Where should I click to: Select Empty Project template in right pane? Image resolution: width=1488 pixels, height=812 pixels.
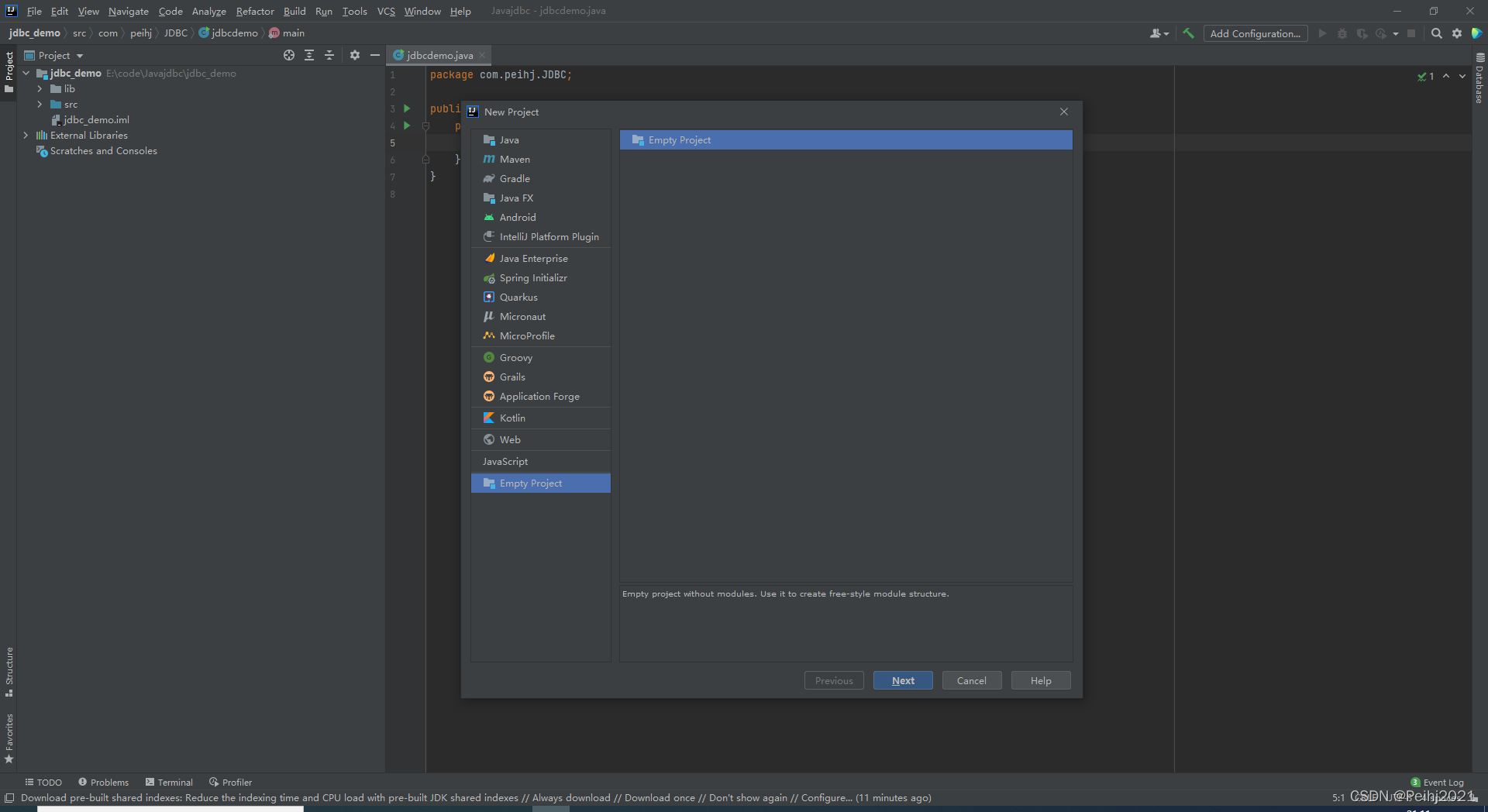[x=846, y=139]
